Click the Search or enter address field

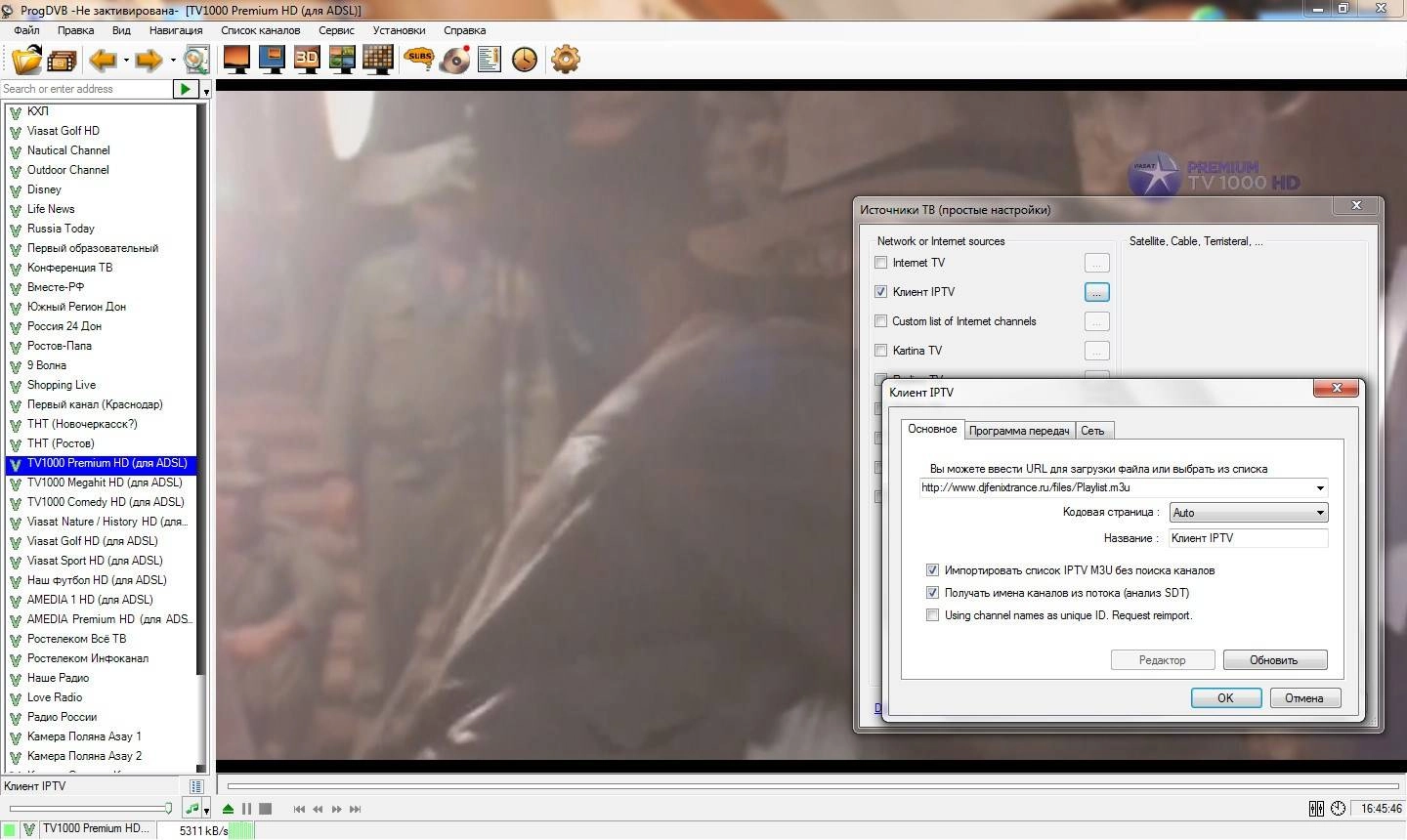coord(86,89)
